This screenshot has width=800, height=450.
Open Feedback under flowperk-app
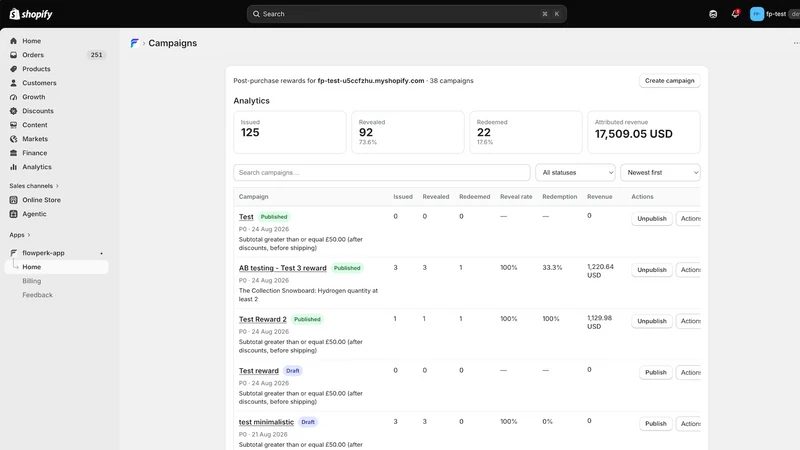(37, 295)
